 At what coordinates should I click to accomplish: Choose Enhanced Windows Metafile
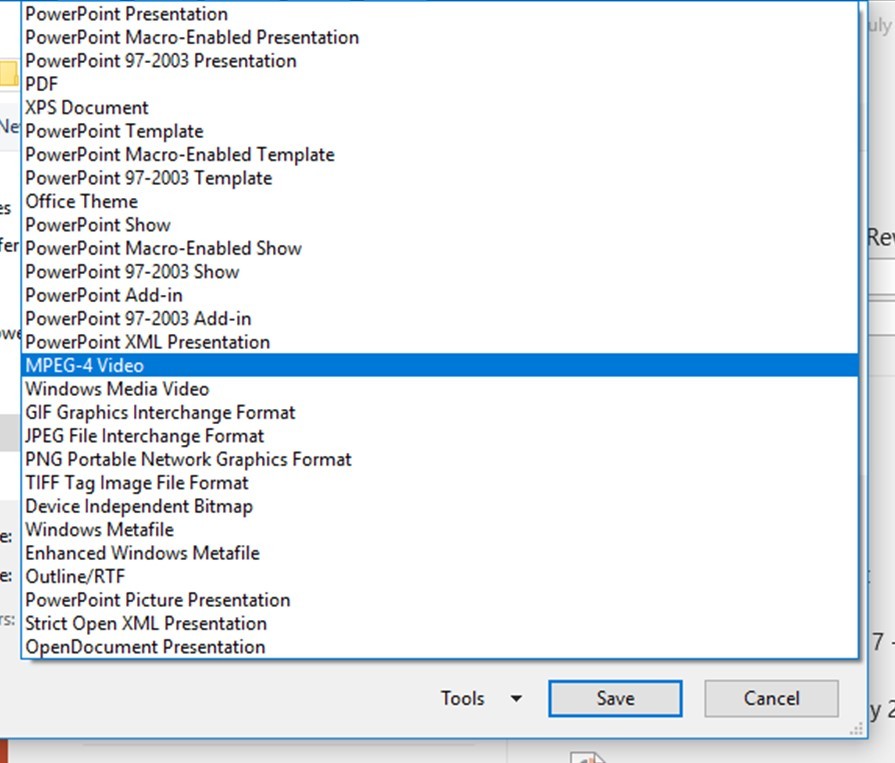click(440, 552)
